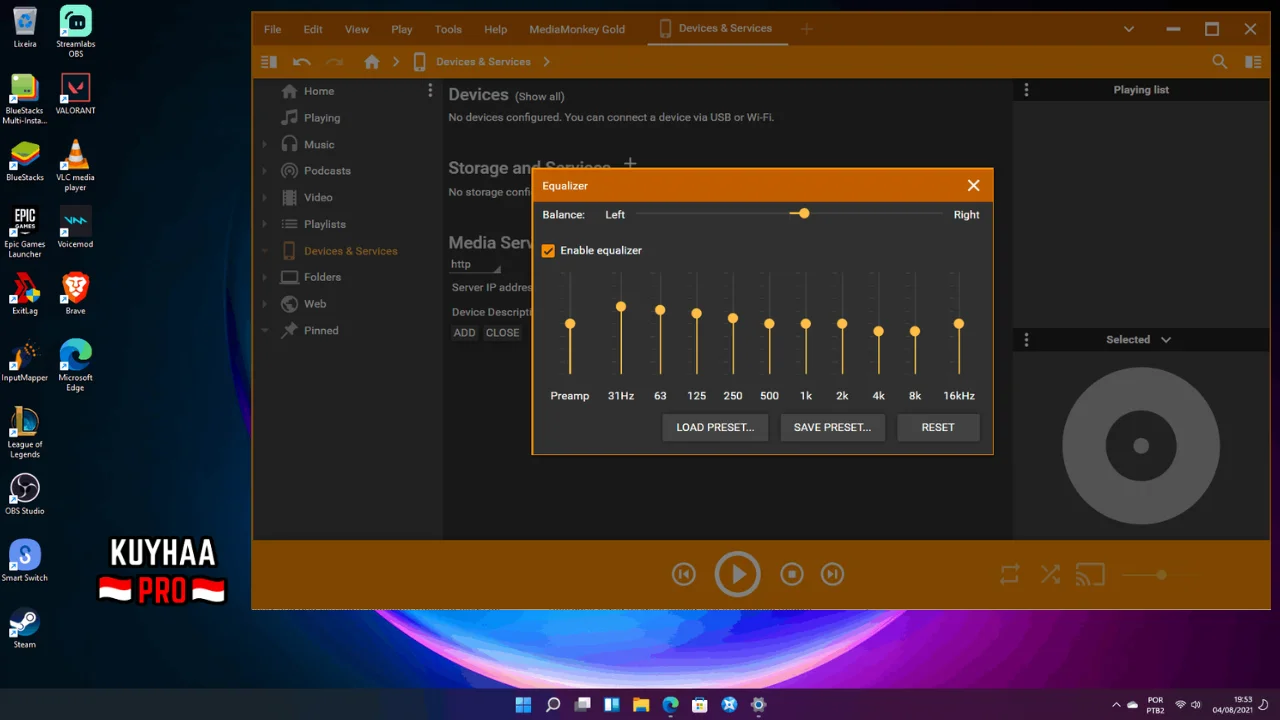Click the play button in the player

tap(737, 574)
